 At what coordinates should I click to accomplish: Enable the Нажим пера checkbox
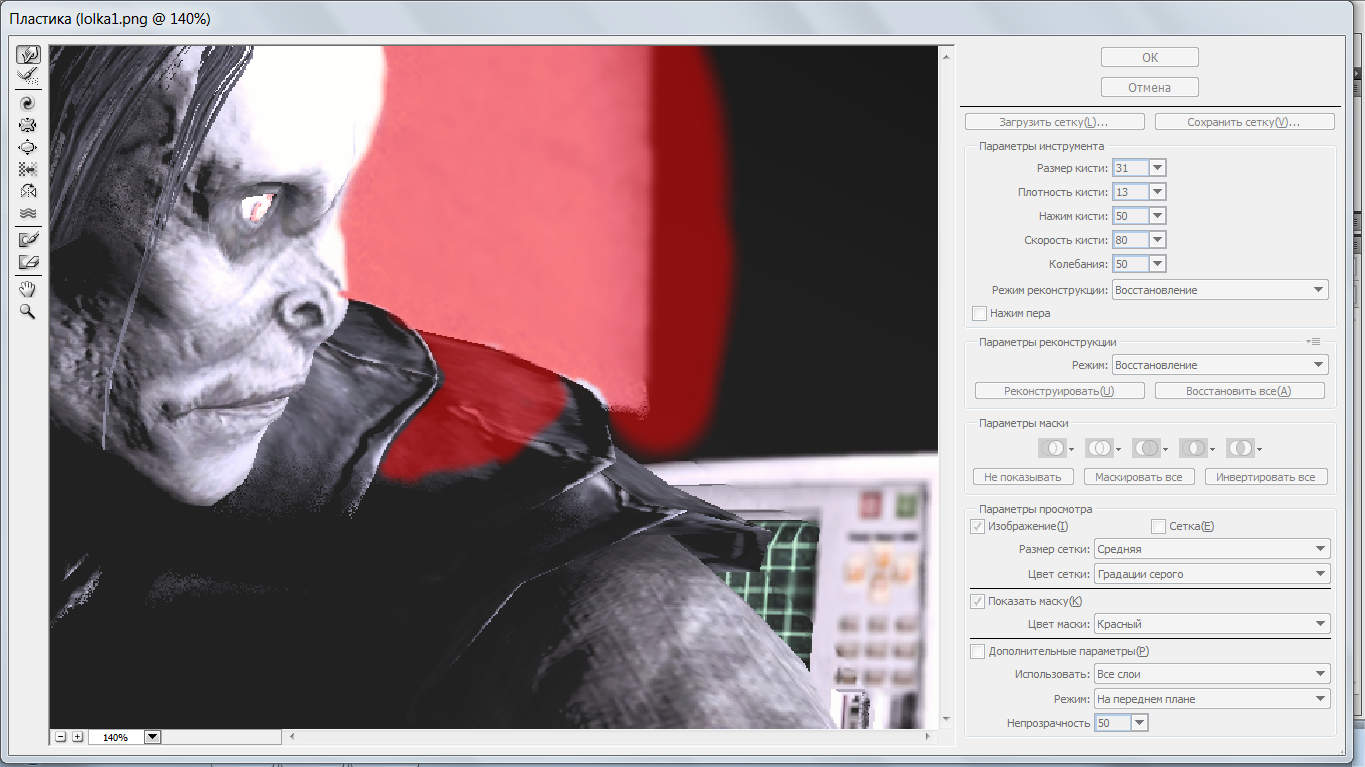point(979,313)
